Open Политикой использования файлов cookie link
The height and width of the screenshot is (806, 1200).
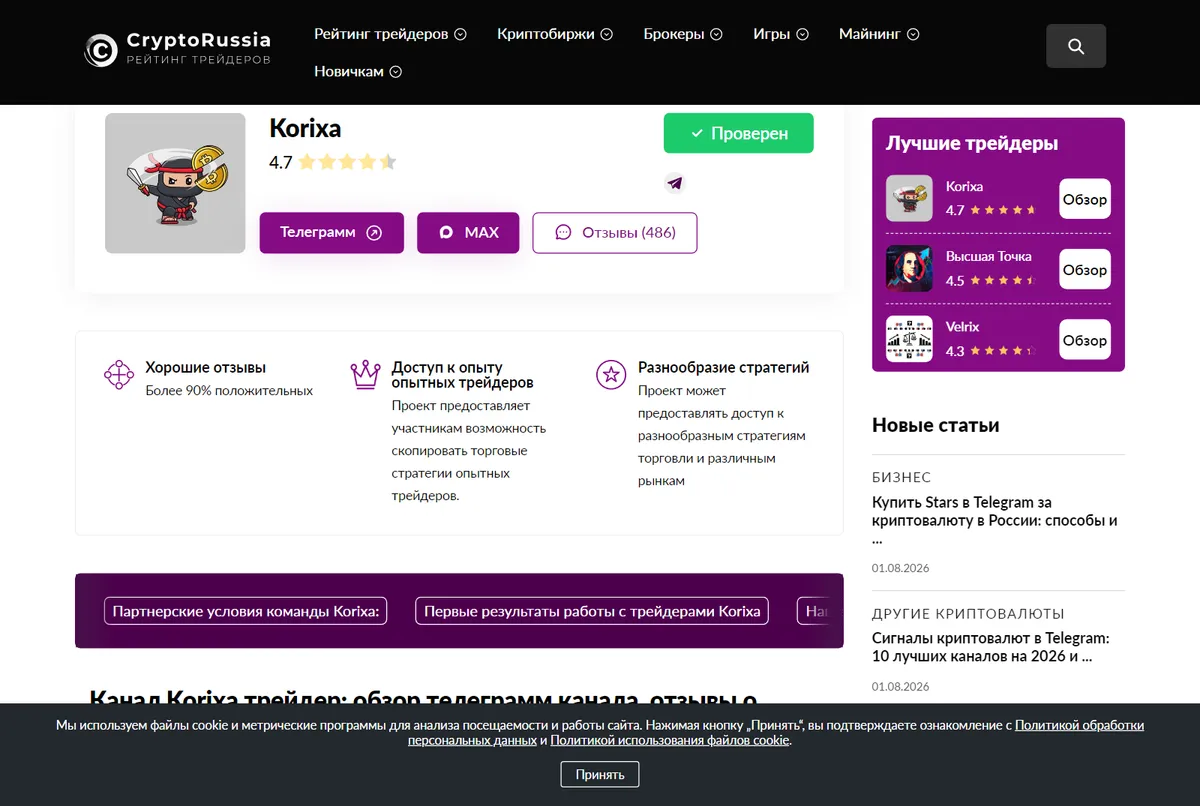tap(670, 740)
